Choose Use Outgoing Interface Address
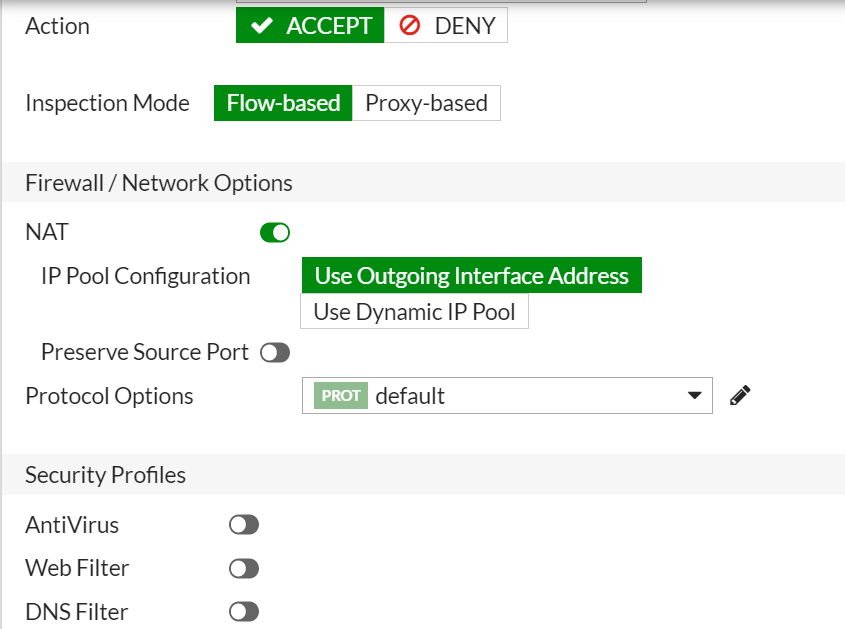Viewport: 845px width, 629px height. [472, 275]
